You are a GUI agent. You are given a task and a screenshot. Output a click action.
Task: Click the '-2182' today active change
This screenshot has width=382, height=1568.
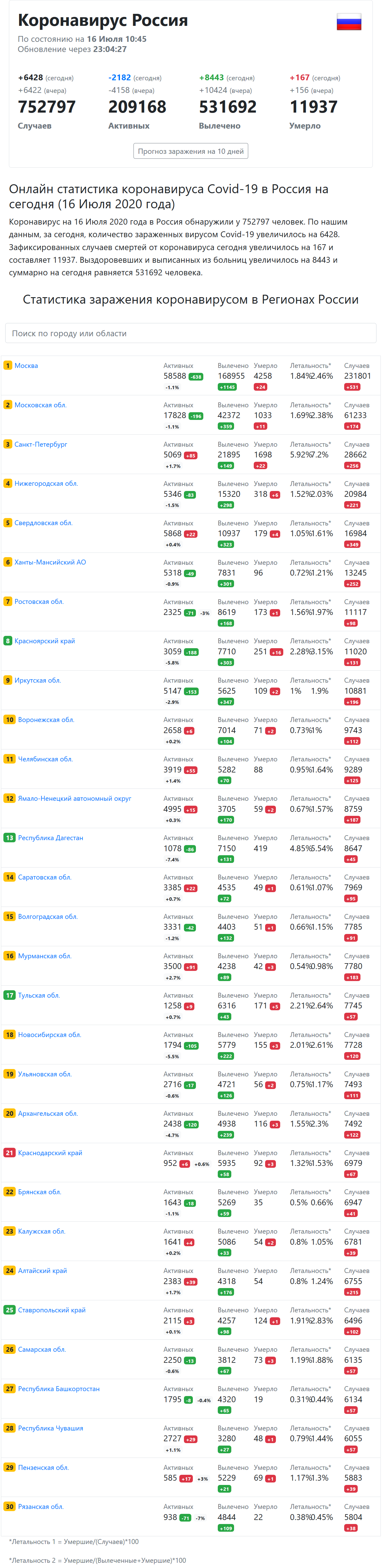[x=120, y=78]
